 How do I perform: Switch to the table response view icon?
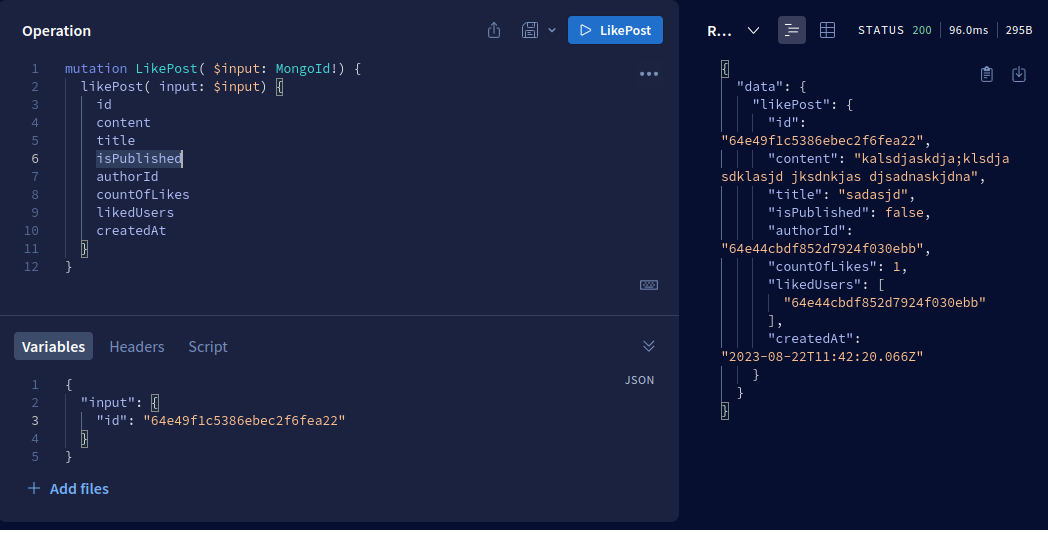pos(827,30)
